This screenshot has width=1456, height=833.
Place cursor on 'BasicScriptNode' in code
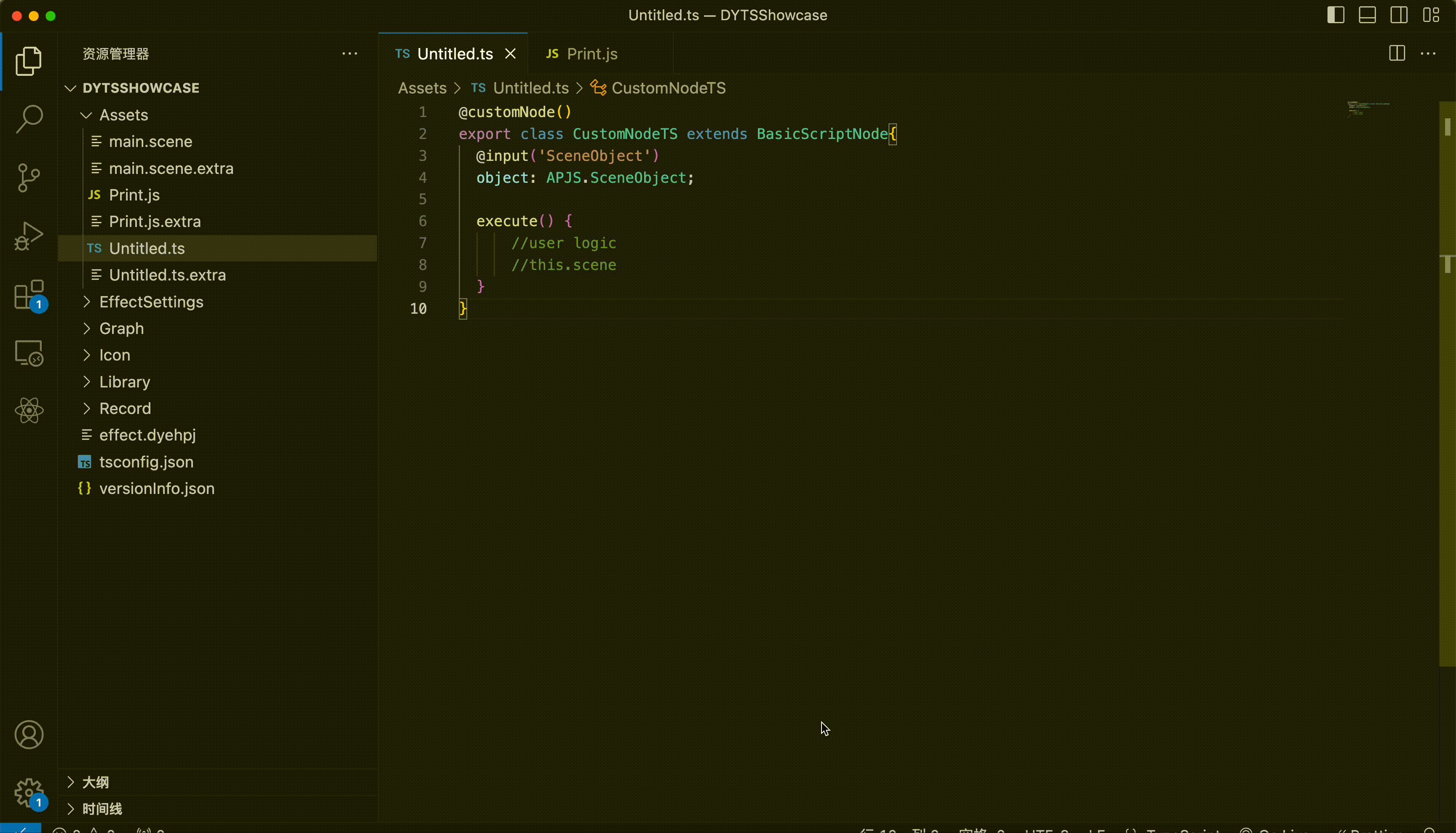(x=822, y=134)
